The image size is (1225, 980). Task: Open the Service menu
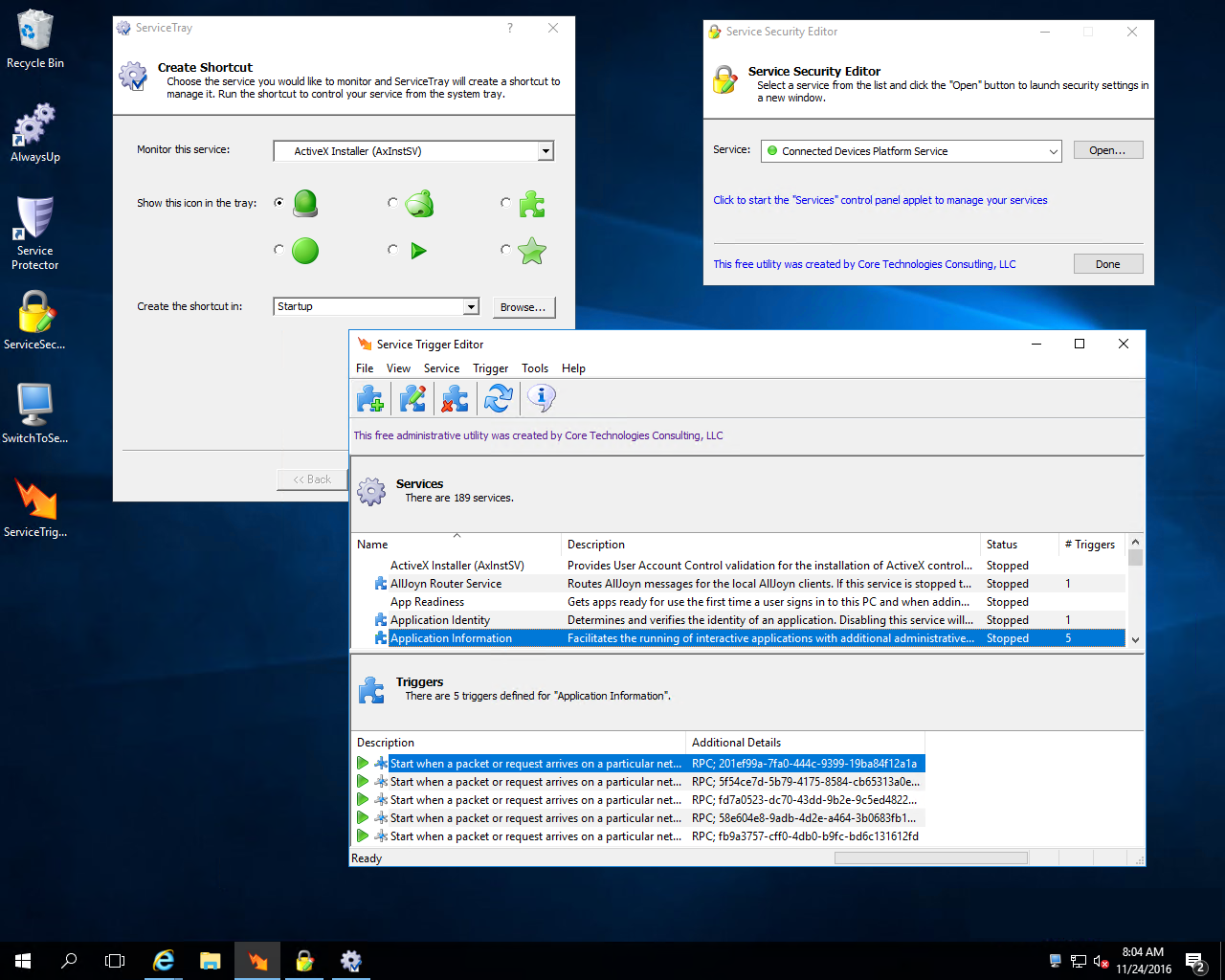pyautogui.click(x=441, y=368)
